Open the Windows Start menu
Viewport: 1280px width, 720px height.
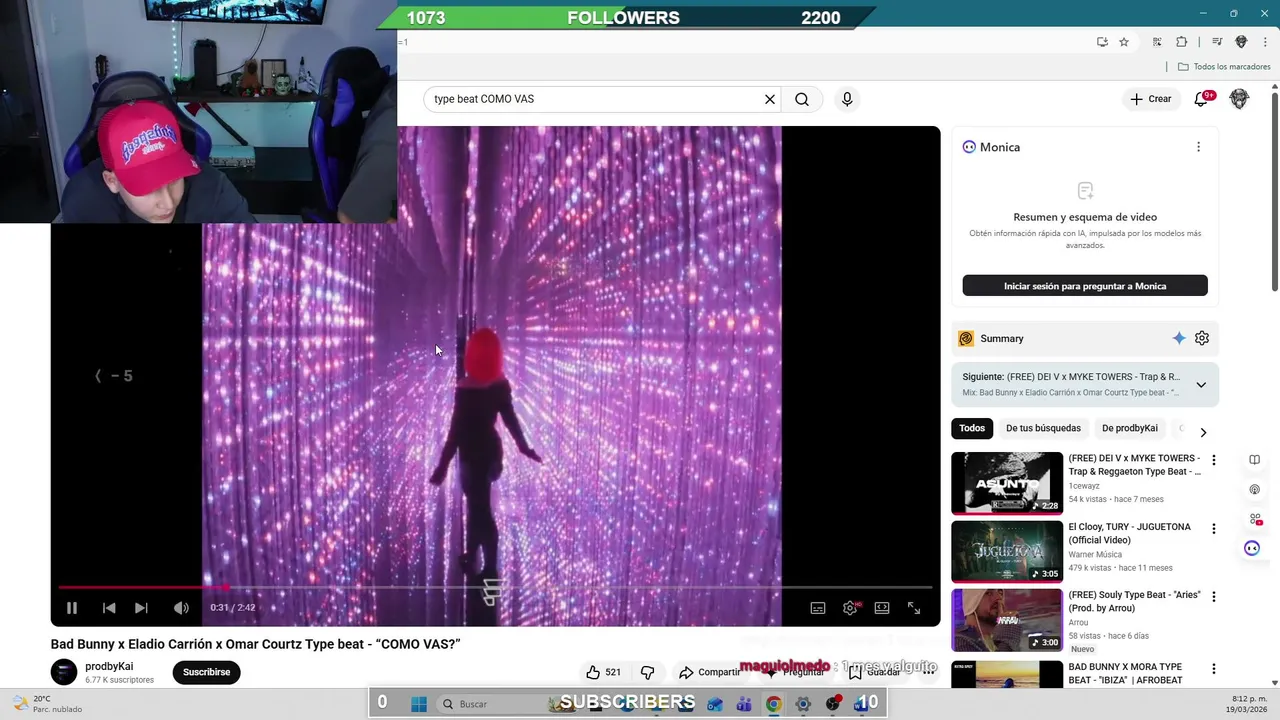point(419,704)
